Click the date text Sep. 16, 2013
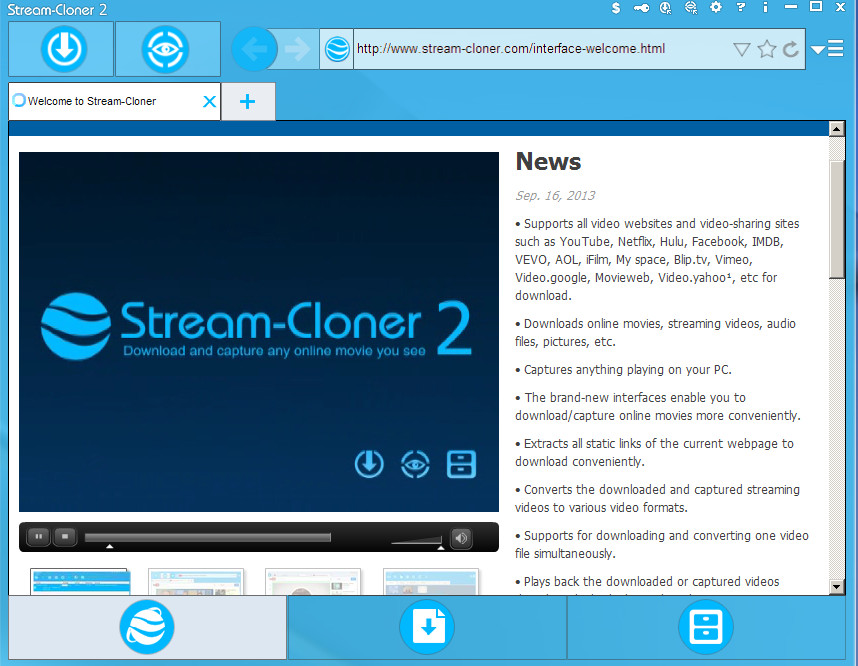This screenshot has width=858, height=666. pyautogui.click(x=555, y=195)
